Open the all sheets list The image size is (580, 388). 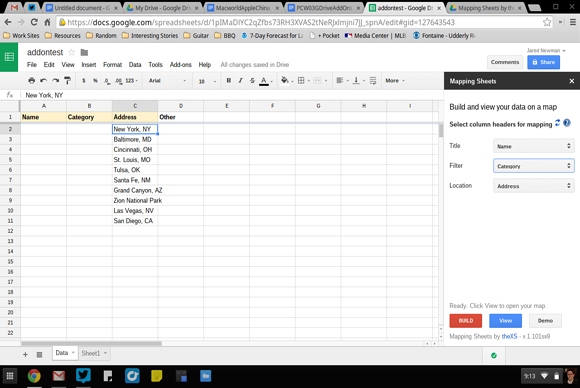coord(39,354)
